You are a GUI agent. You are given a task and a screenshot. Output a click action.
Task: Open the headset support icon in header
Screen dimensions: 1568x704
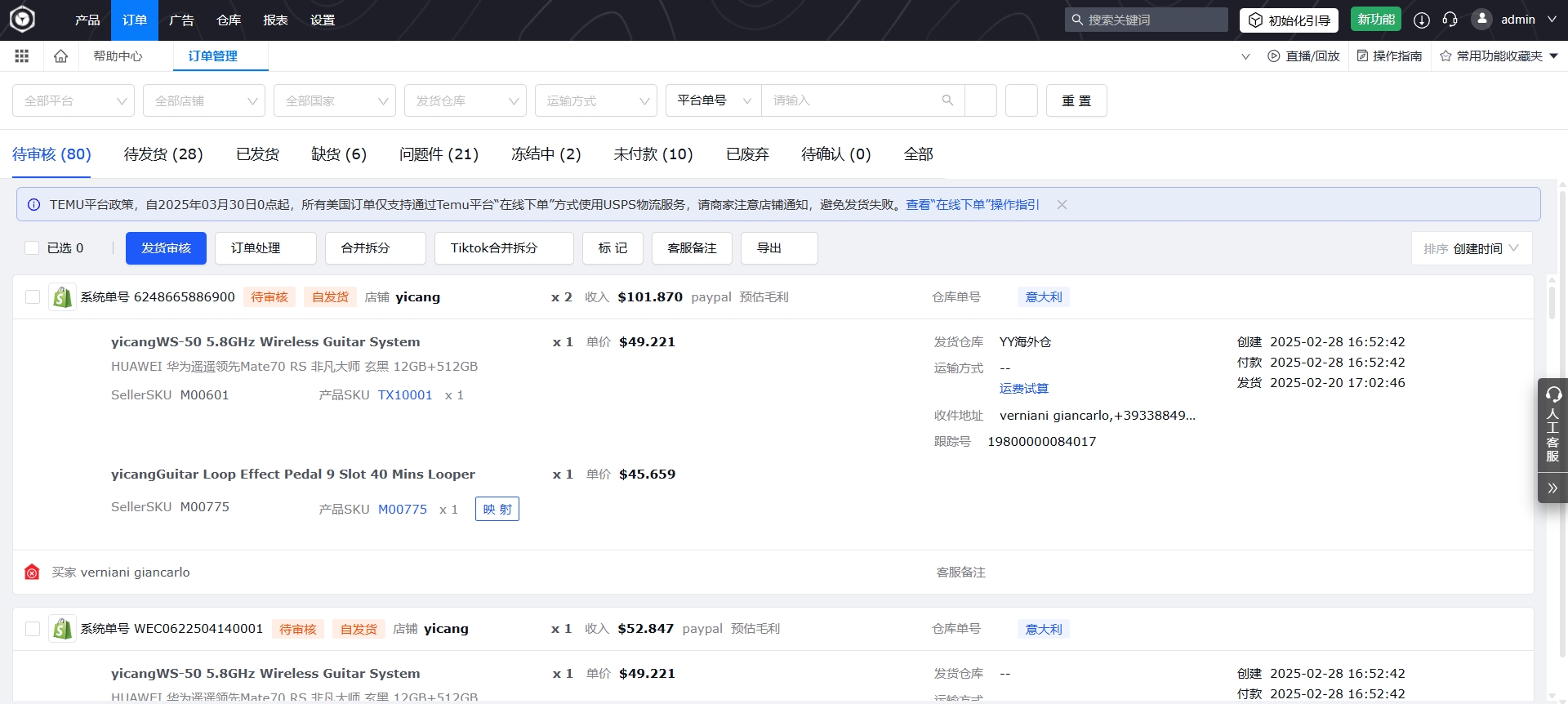click(1450, 20)
